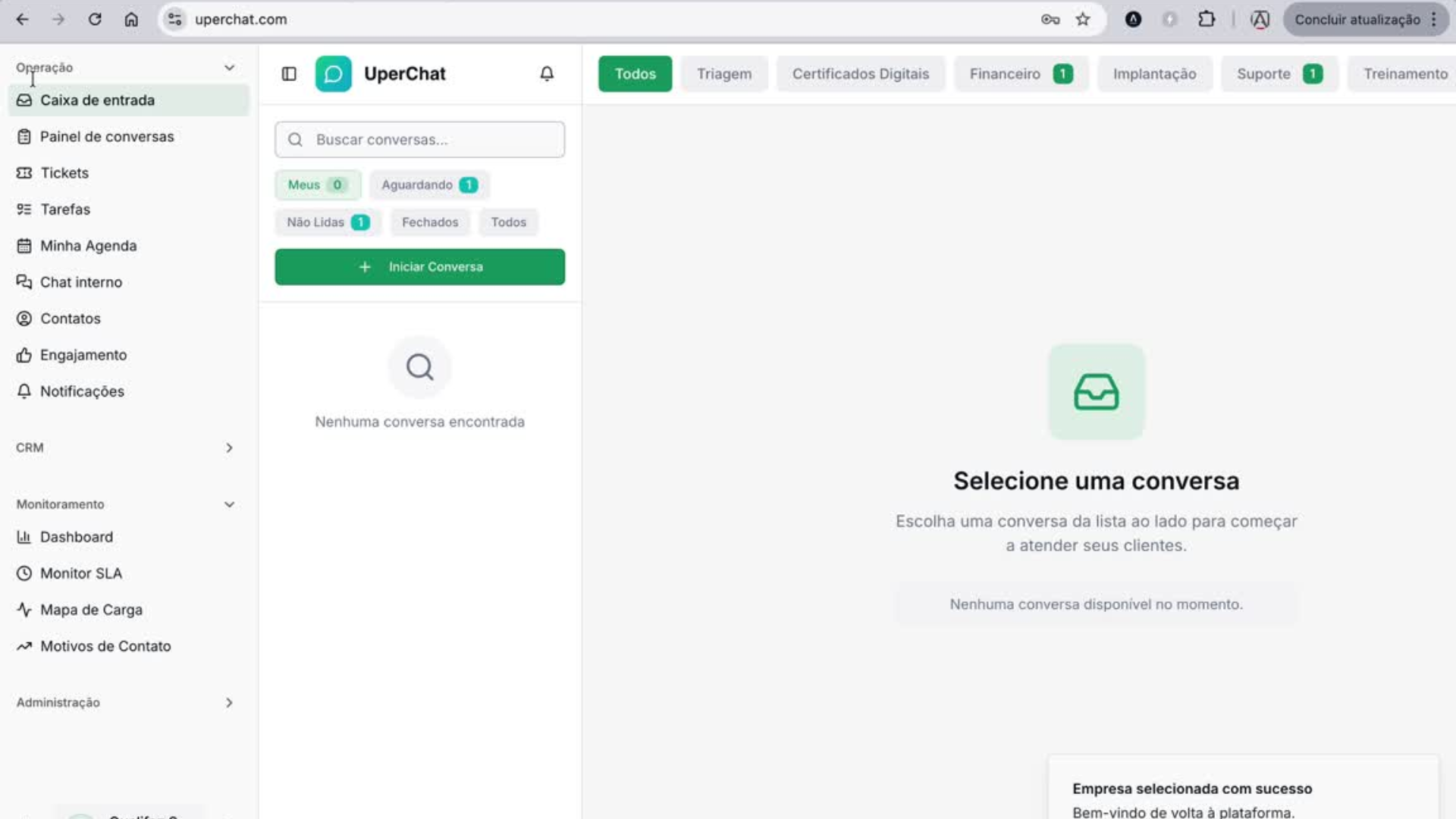The image size is (1456, 819).
Task: Collapse the Operação section
Action: point(229,67)
